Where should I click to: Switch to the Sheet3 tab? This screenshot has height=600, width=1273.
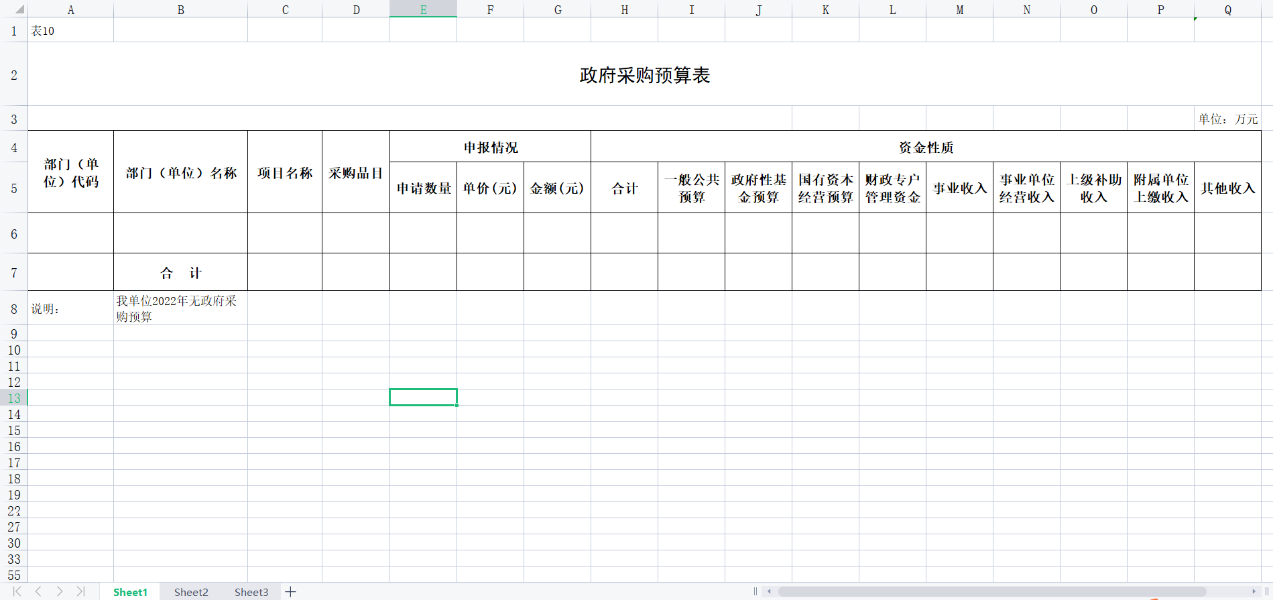click(251, 591)
